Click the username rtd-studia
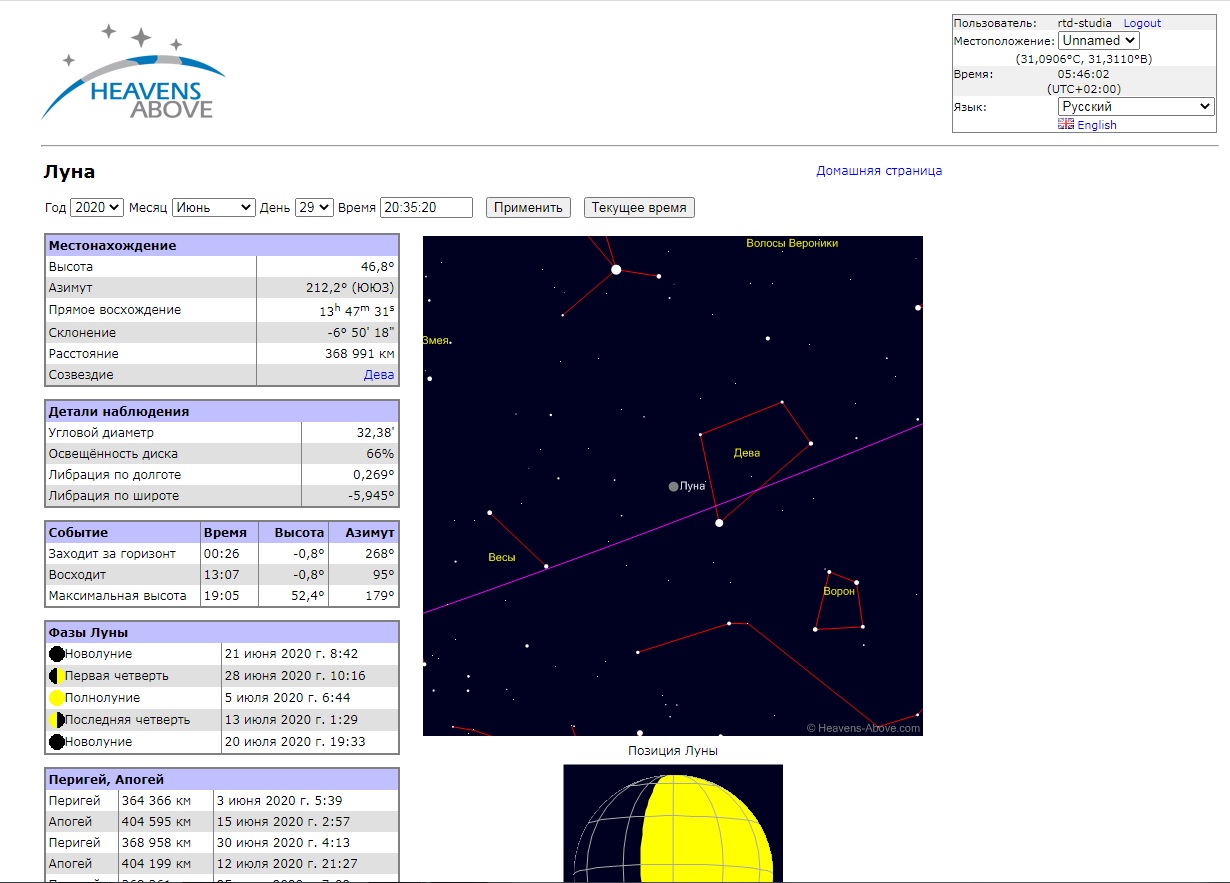The height and width of the screenshot is (883, 1230). point(1084,23)
